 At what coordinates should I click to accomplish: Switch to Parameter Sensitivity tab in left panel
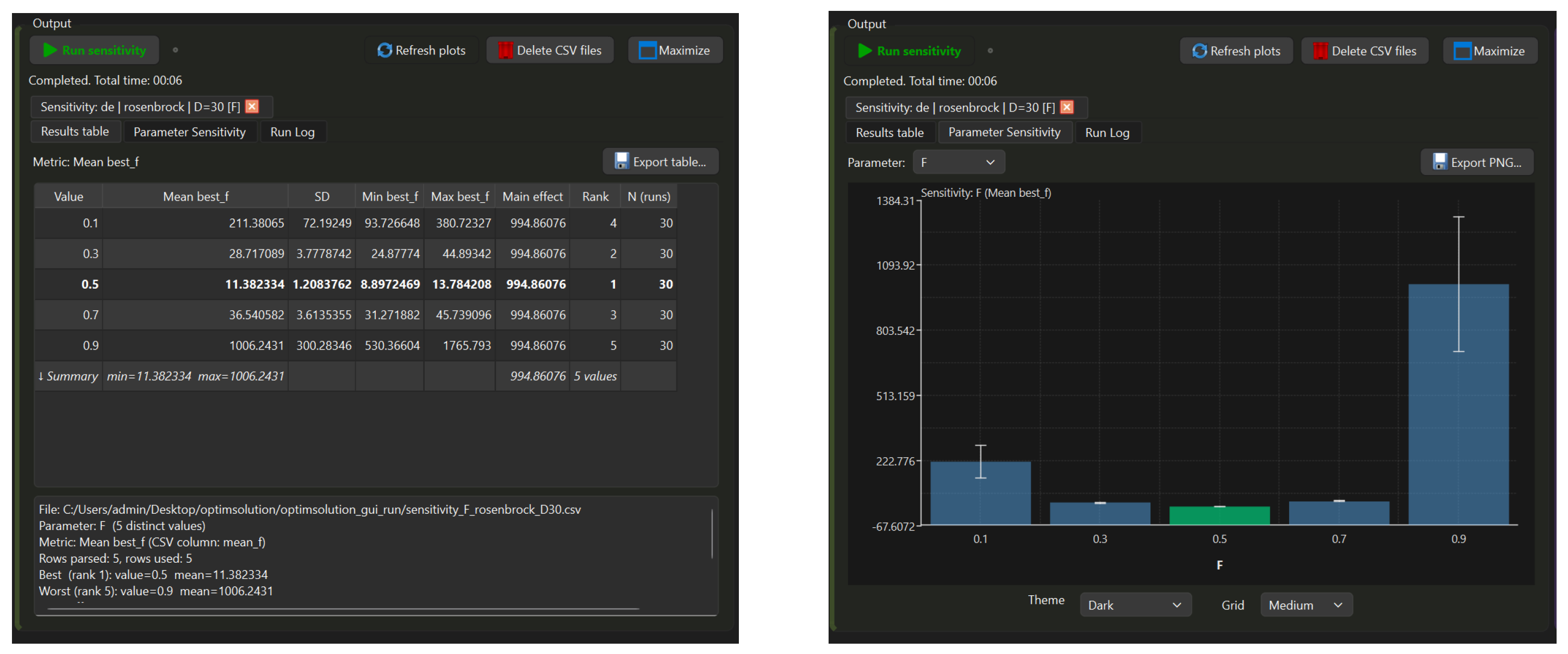189,132
